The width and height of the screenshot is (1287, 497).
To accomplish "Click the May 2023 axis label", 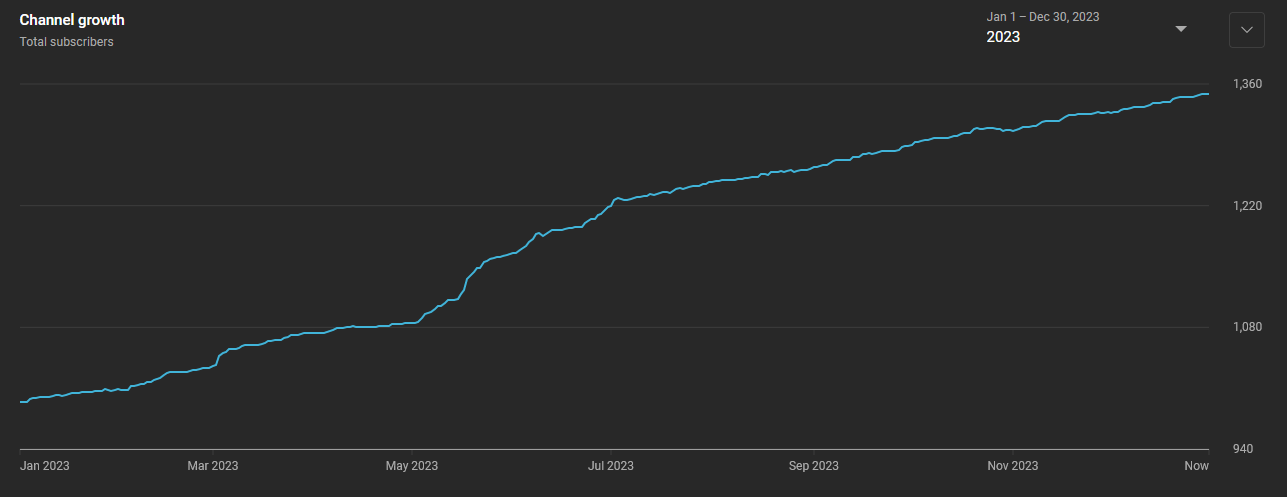I will (x=412, y=466).
